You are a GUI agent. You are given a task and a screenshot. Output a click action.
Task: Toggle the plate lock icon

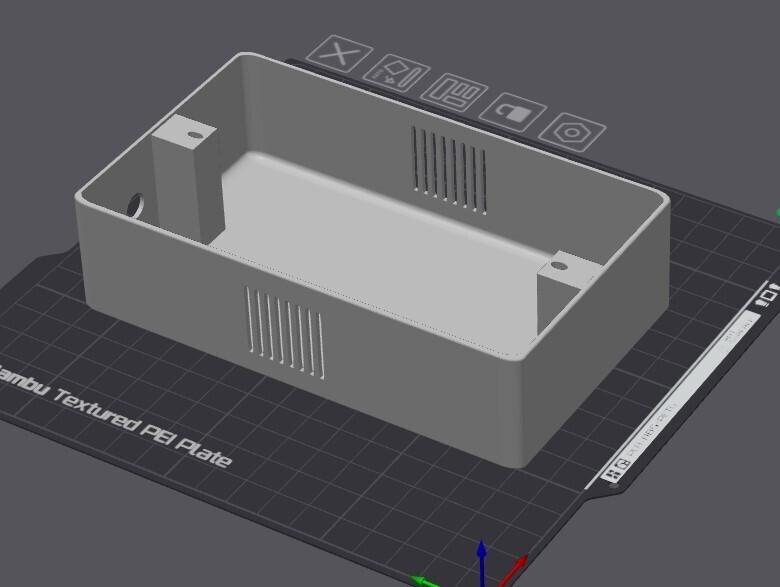click(x=513, y=112)
